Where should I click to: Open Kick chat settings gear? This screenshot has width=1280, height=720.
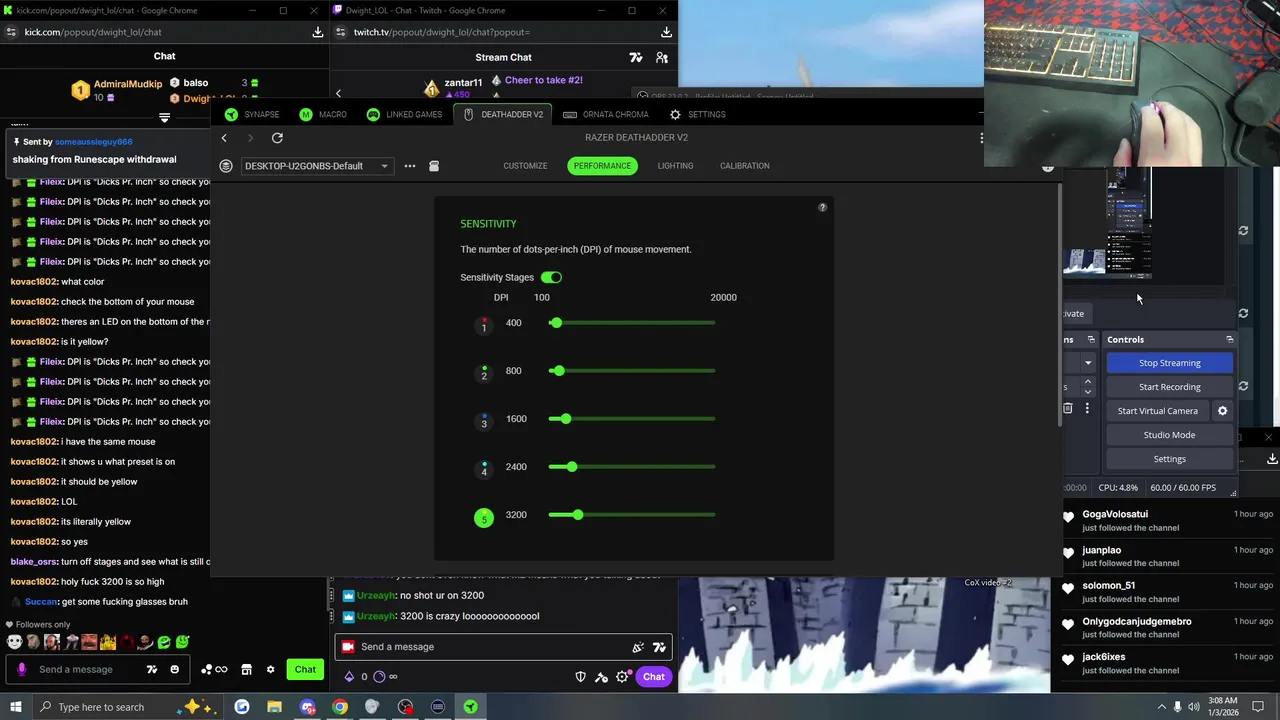pyautogui.click(x=270, y=669)
